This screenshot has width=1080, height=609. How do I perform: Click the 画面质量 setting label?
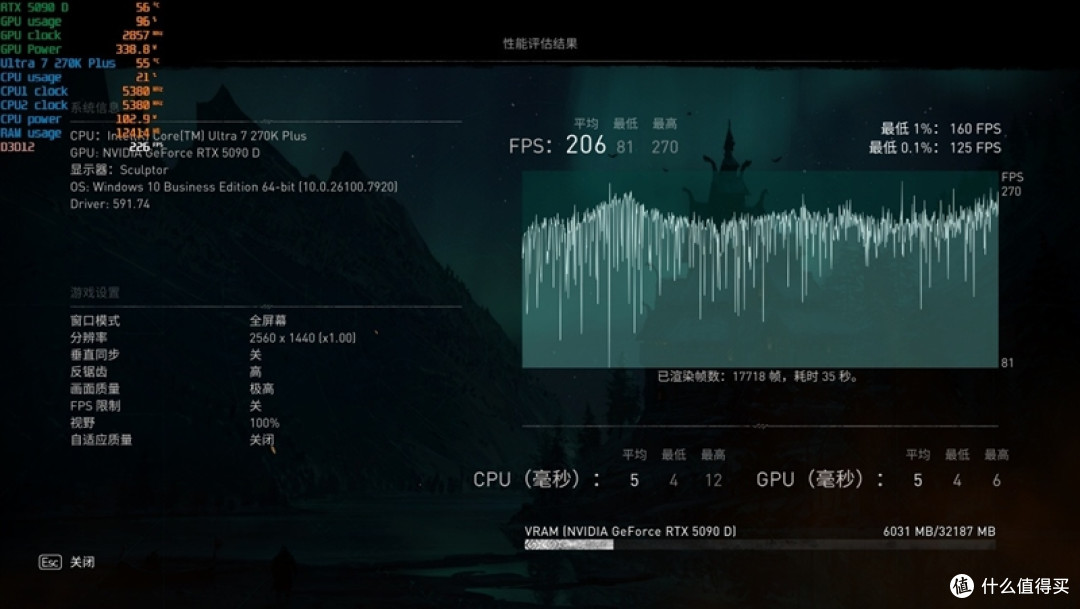click(95, 389)
